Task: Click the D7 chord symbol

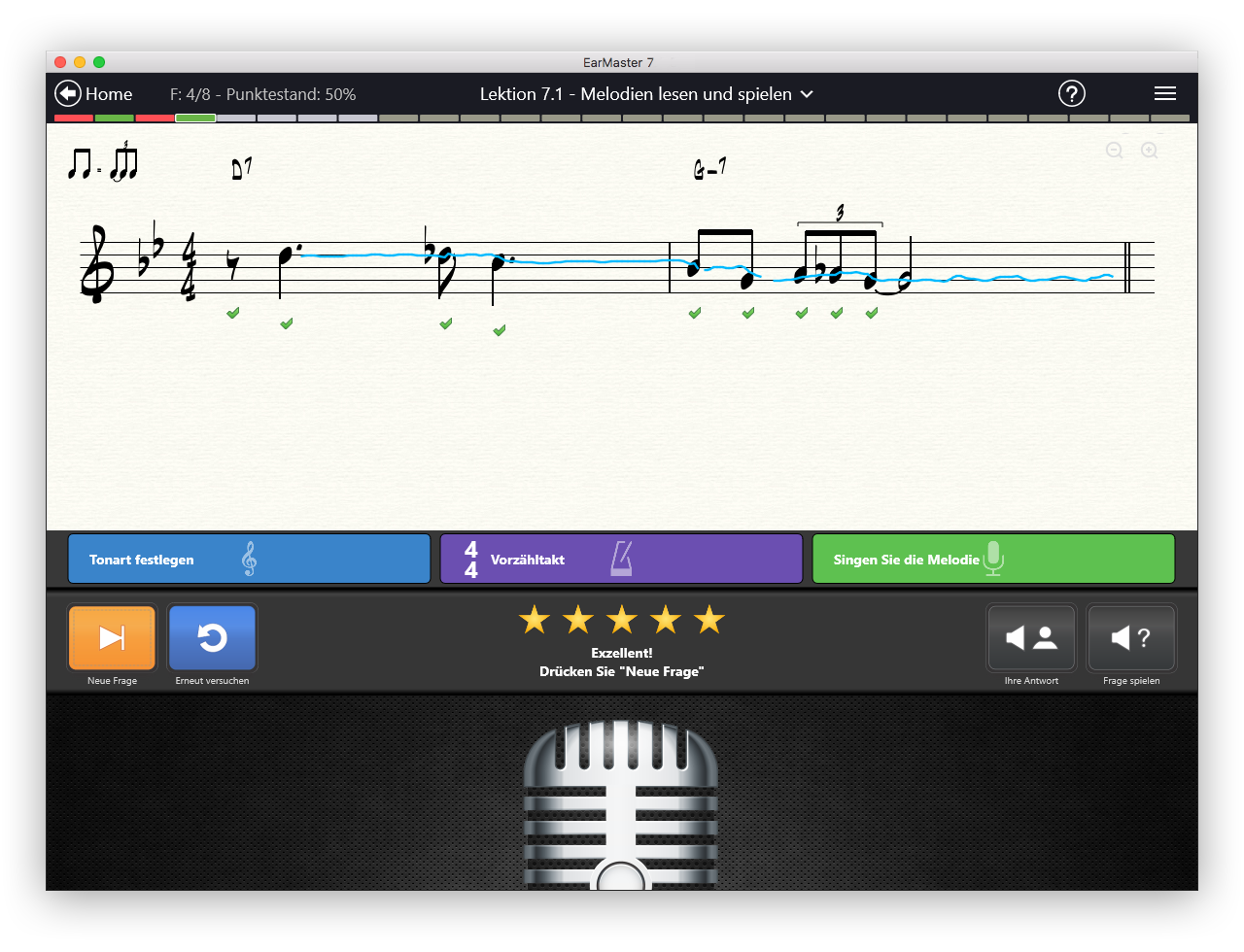Action: (x=242, y=169)
